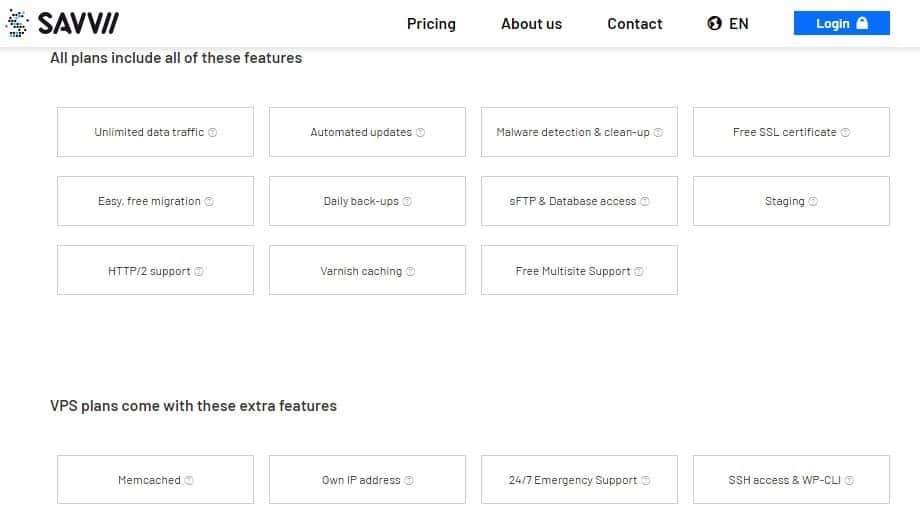Click help icon next to Memcached

pyautogui.click(x=189, y=480)
